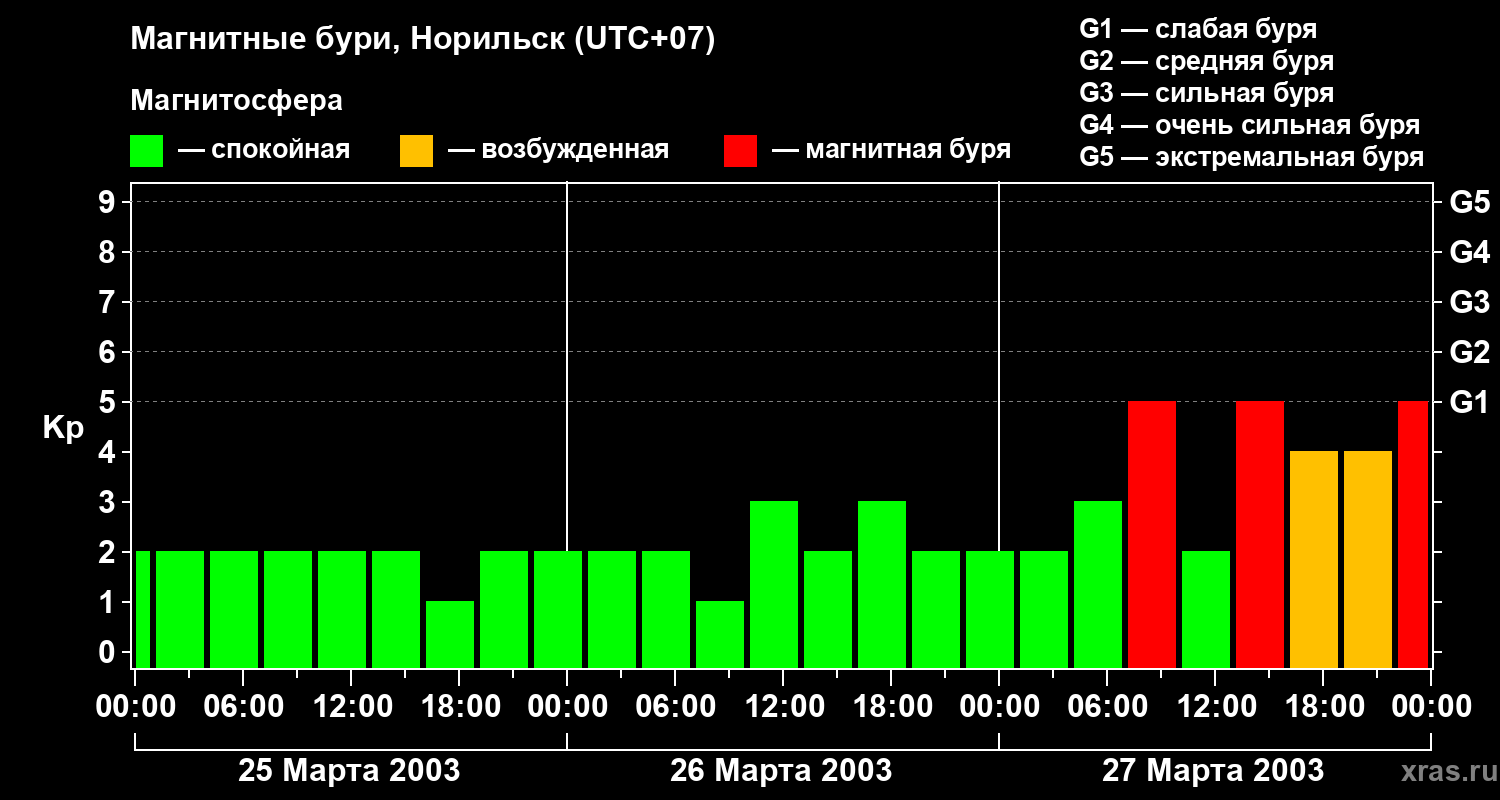1500x800 pixels.
Task: Click the Kp 3 bar near 12:00 on 26 March
Action: tap(774, 585)
